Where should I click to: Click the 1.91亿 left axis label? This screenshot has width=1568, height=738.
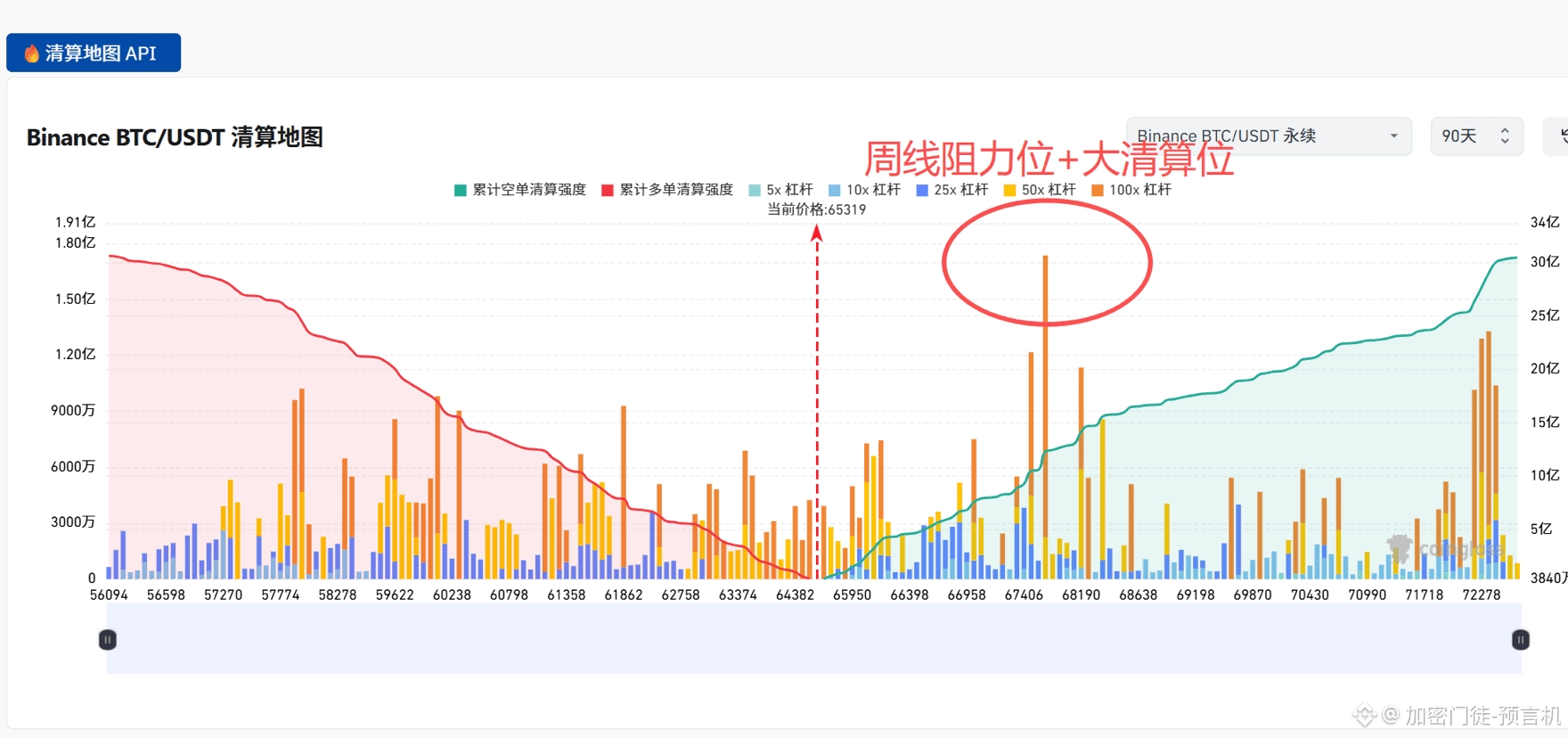point(75,222)
